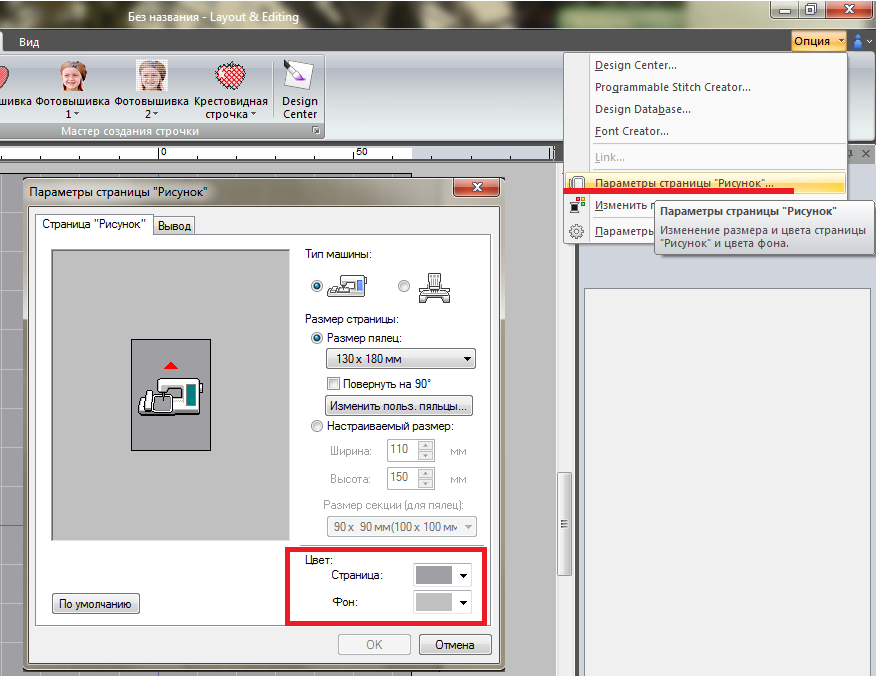Expand the Фон color dropdown arrow
This screenshot has height=676, width=876.
coord(463,603)
